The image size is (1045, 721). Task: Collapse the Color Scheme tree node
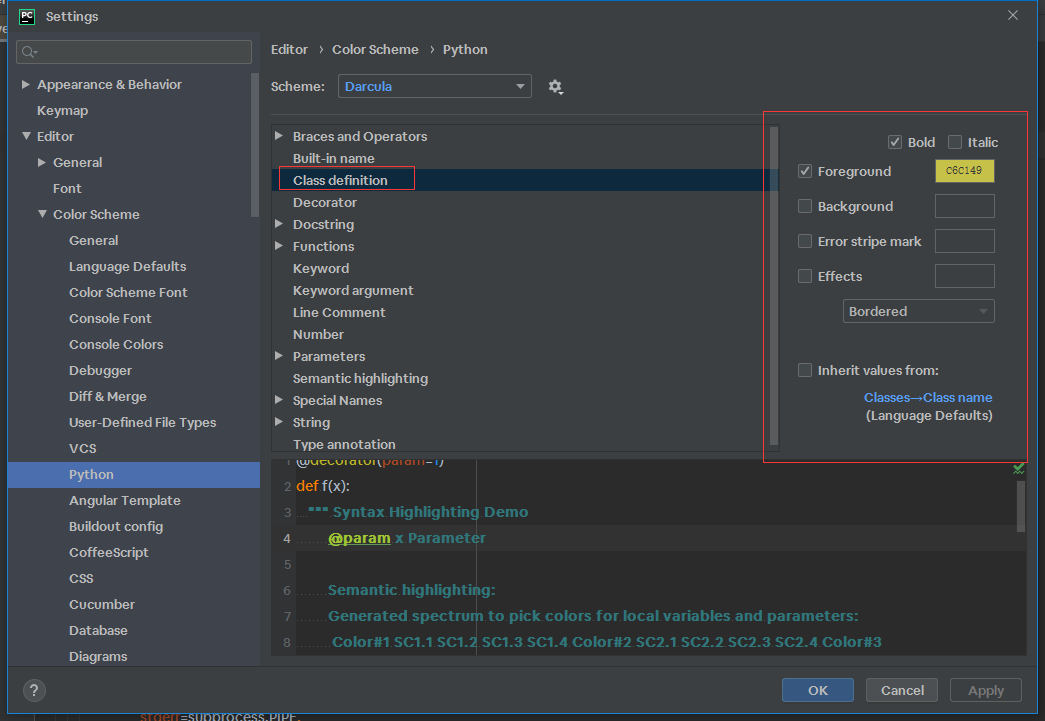[x=42, y=214]
